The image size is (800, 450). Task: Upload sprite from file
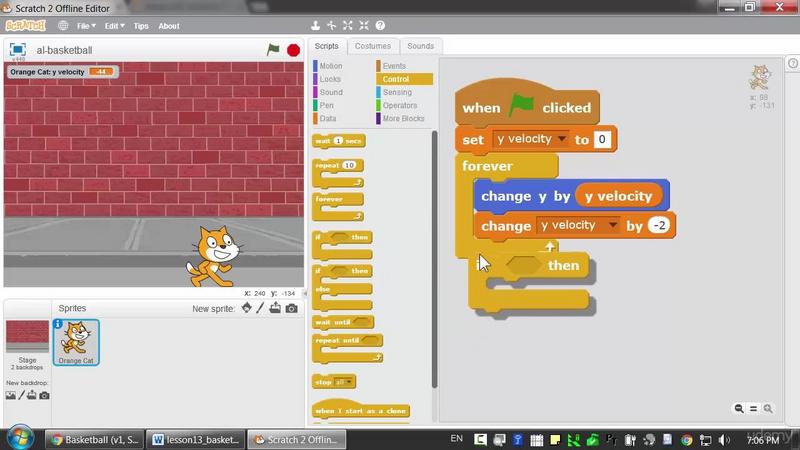point(275,308)
